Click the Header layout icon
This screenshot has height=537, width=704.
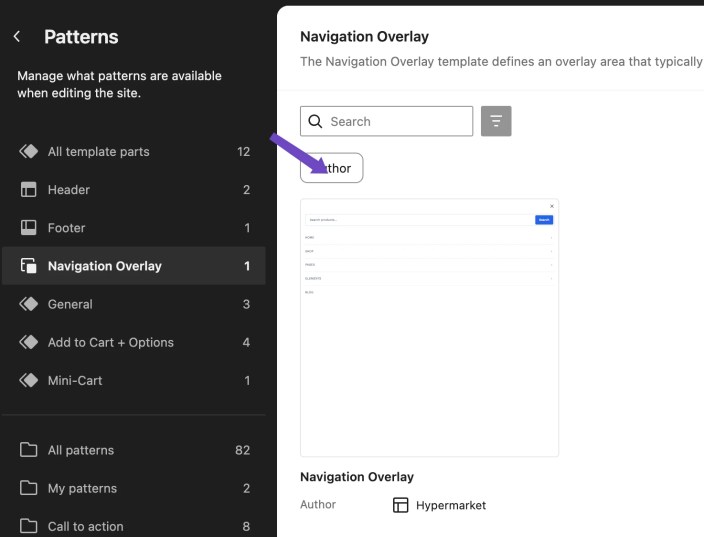28,189
